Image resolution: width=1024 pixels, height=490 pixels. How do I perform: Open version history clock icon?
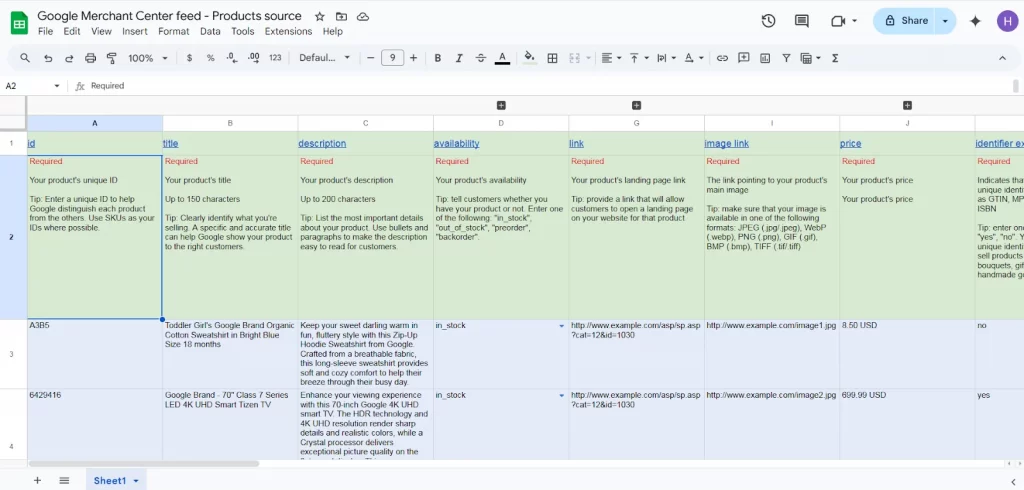pos(769,21)
